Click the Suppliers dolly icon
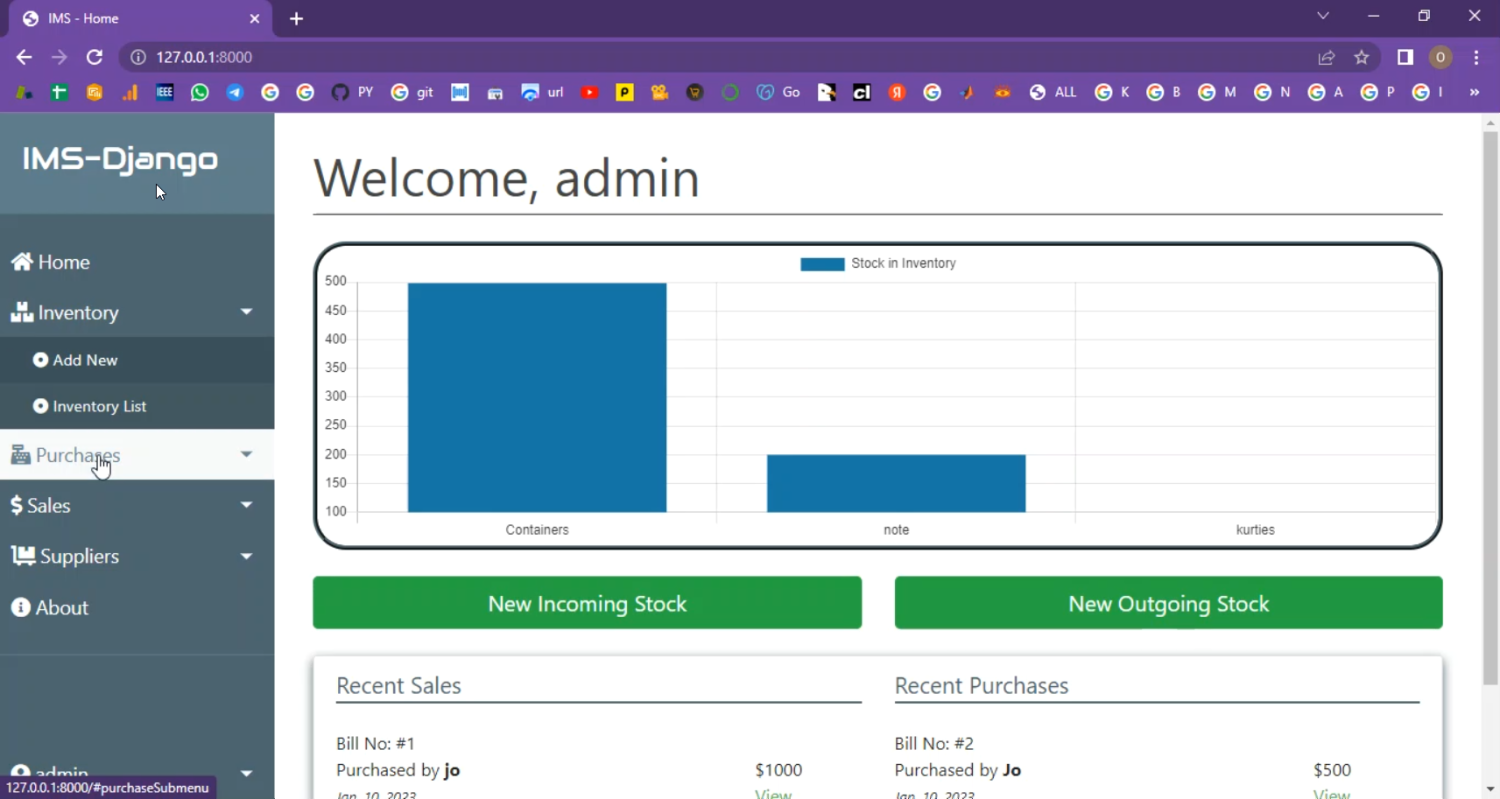The width and height of the screenshot is (1500, 799). (x=23, y=556)
